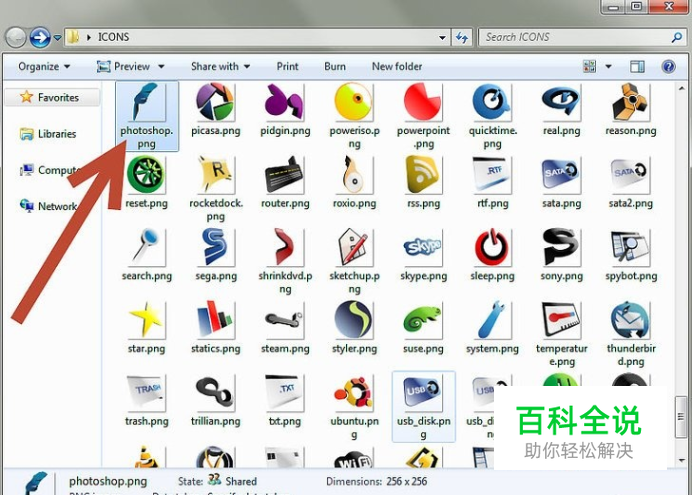
Task: Select the suse.png chameleon icon
Action: 423,320
